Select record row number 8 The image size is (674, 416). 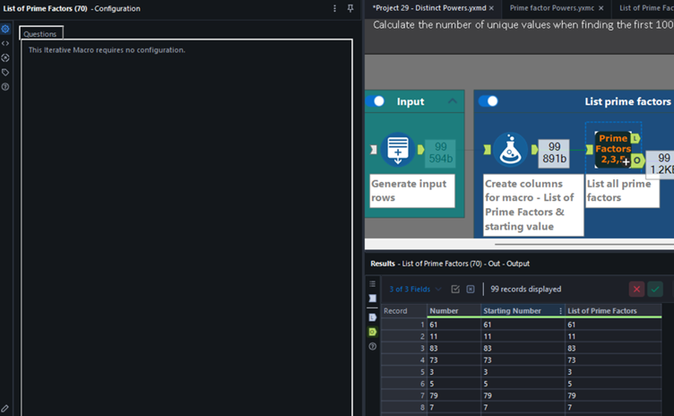(x=404, y=407)
